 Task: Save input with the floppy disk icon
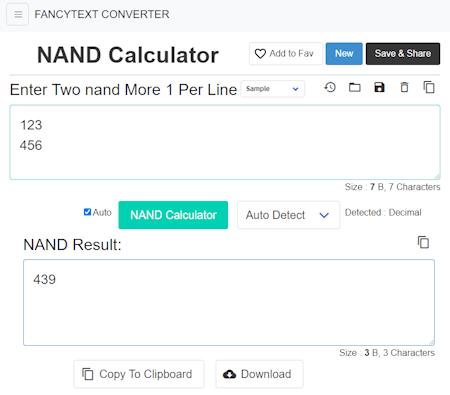click(379, 88)
